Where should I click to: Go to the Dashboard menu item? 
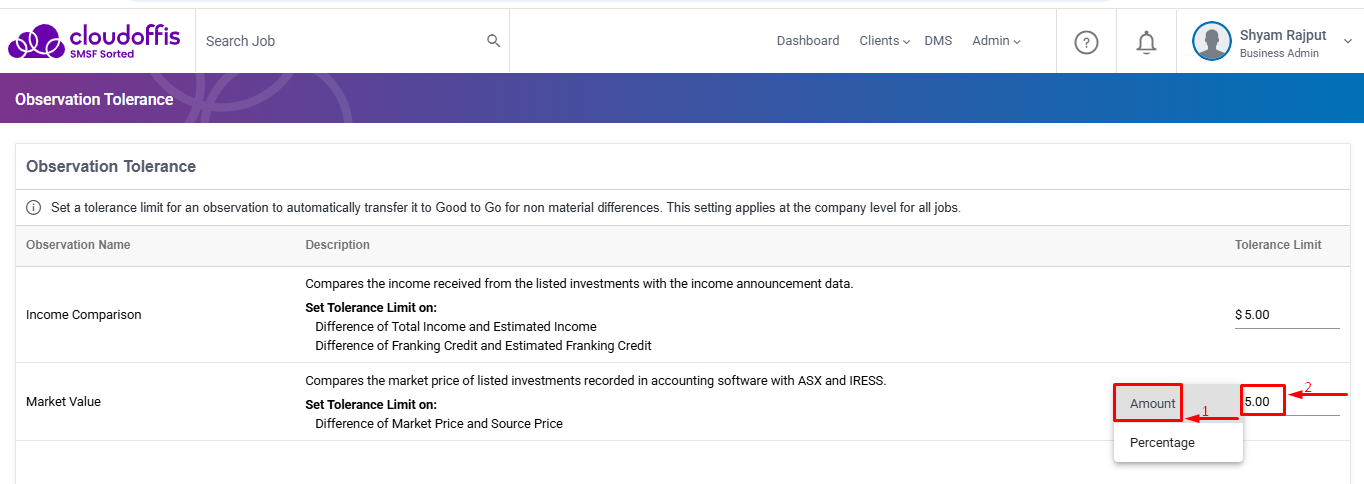[808, 41]
